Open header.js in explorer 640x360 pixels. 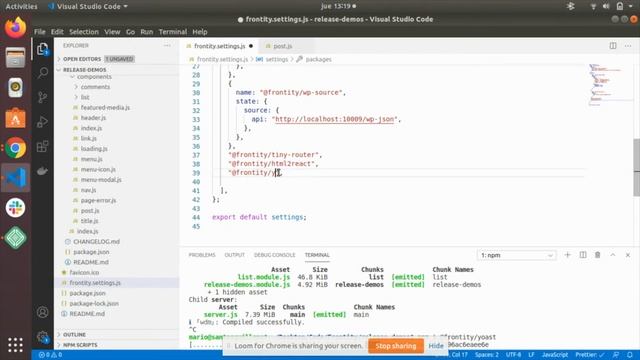coord(93,118)
